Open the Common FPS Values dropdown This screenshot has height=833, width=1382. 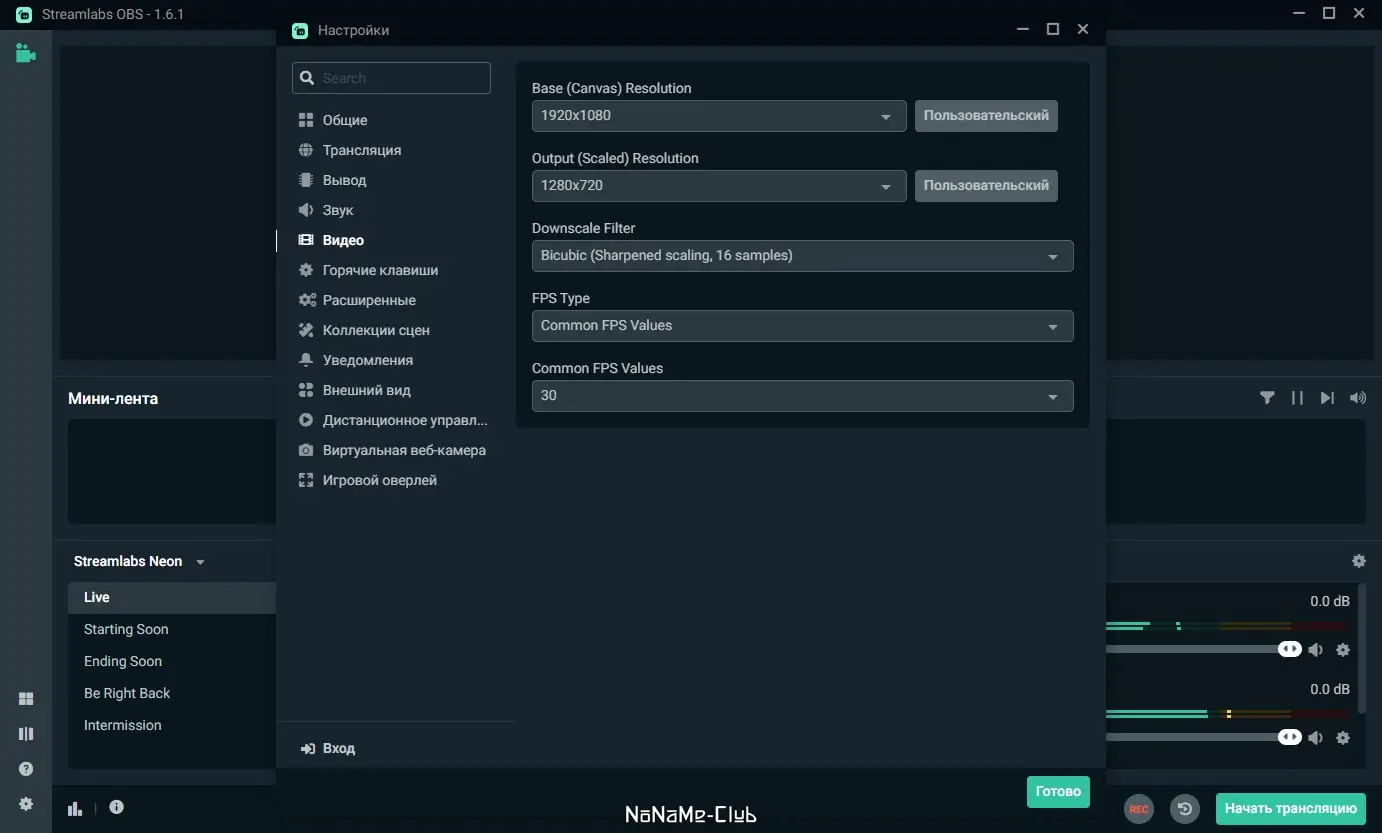pos(802,396)
